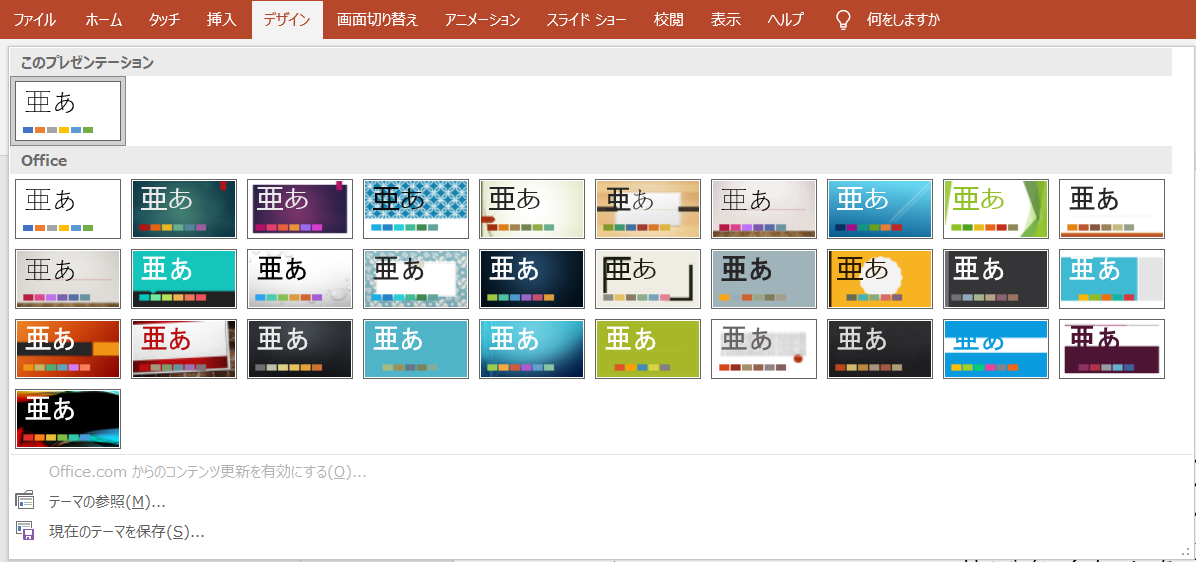Click the lightbulb Tell Me icon
This screenshot has width=1196, height=562.
[x=843, y=20]
